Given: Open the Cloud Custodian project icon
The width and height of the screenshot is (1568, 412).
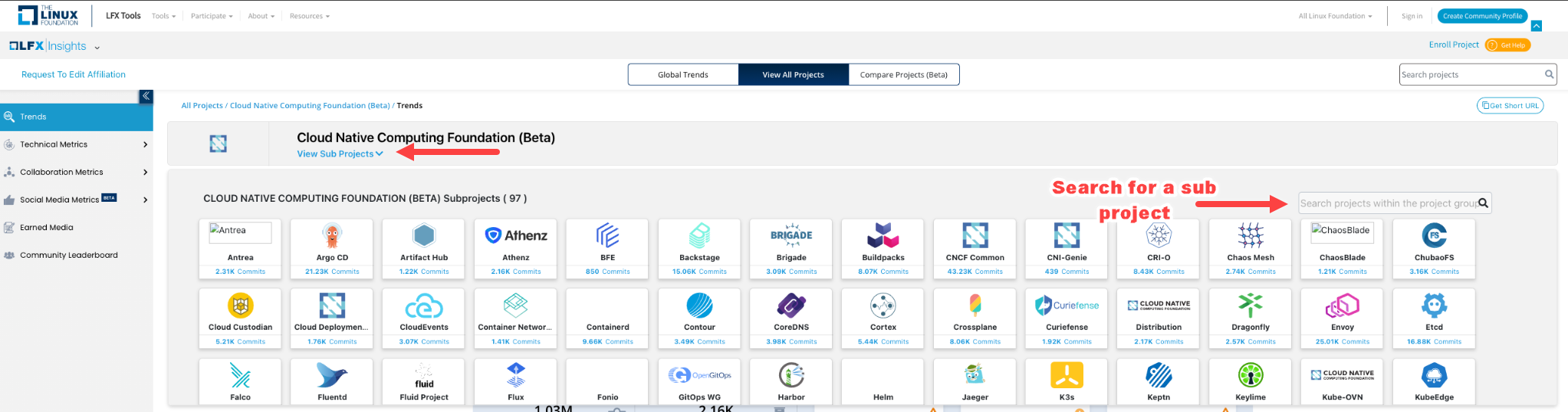Looking at the screenshot, I should pos(240,306).
